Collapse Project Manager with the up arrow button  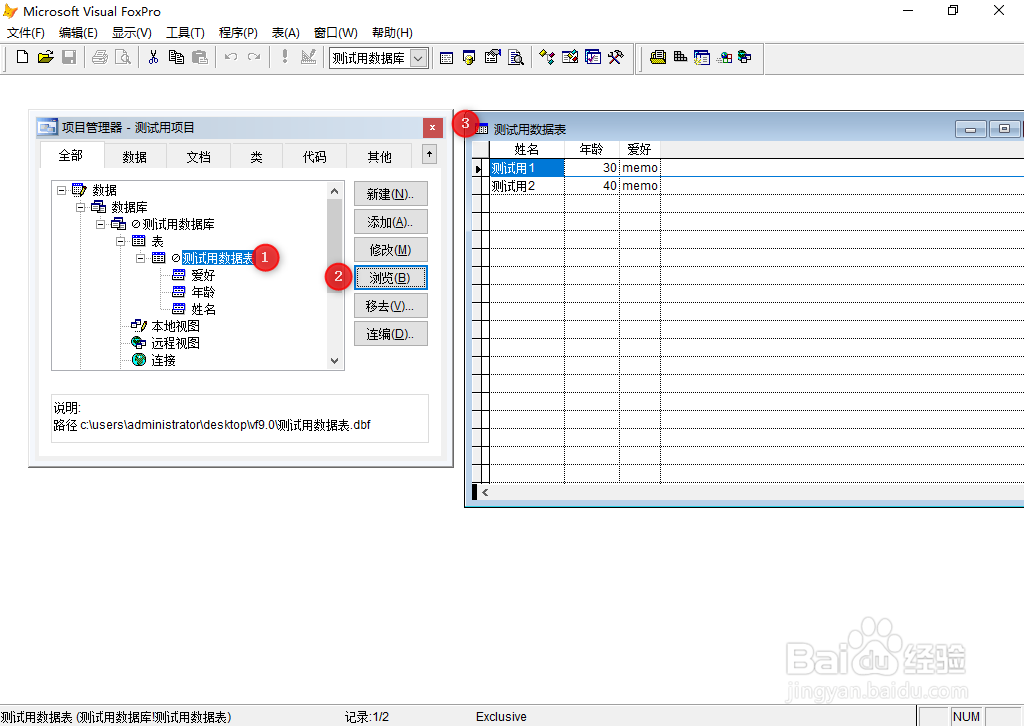pos(429,155)
